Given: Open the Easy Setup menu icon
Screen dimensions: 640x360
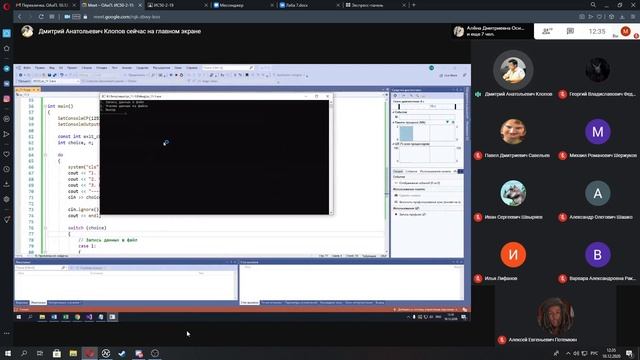Looking at the screenshot, I should (633, 17).
